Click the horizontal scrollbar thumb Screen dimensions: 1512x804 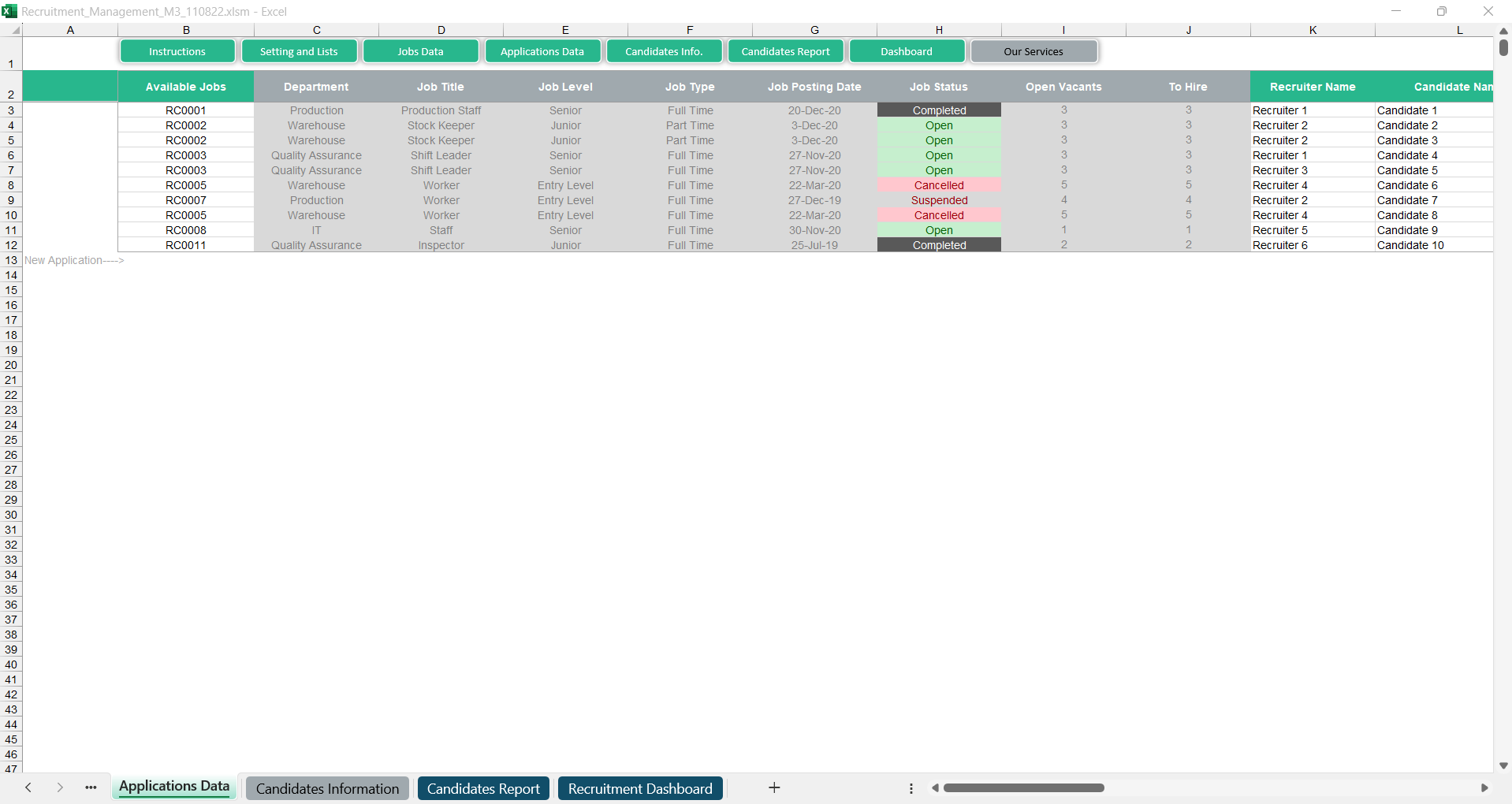(1023, 787)
